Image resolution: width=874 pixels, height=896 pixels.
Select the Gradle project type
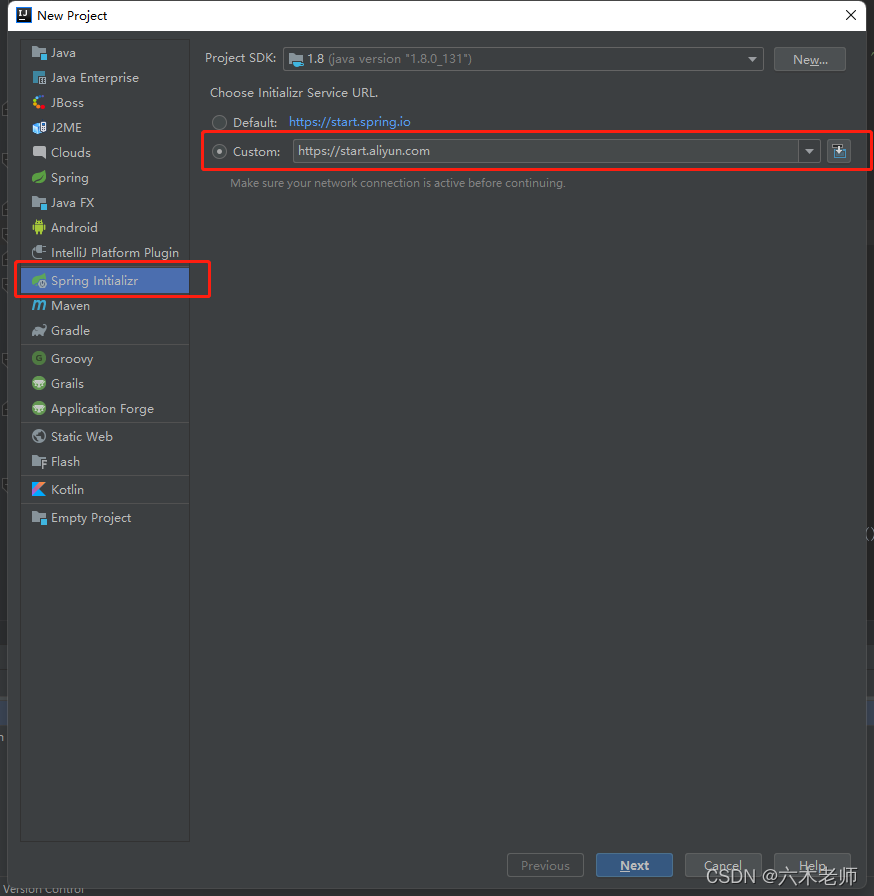(x=105, y=331)
